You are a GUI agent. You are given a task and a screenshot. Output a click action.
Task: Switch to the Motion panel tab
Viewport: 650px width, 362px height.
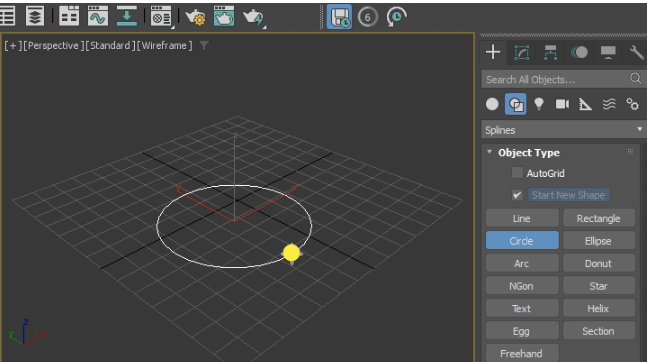[x=579, y=53]
